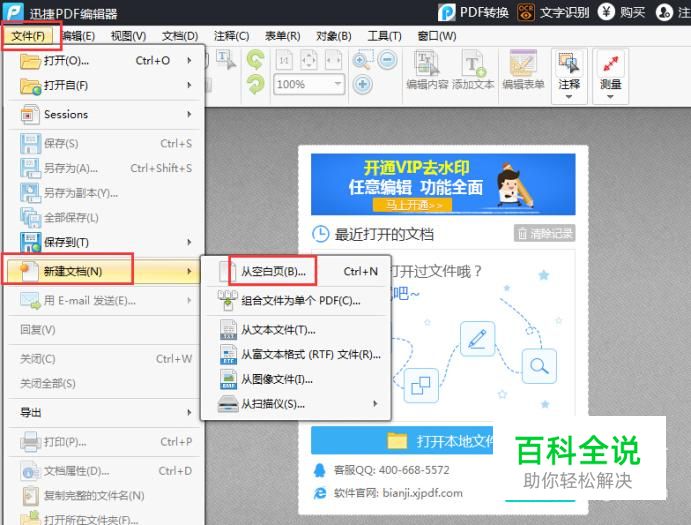Screen dimensions: 691x525
Task: Click the 打开自 folder icon
Action: (x=30, y=86)
